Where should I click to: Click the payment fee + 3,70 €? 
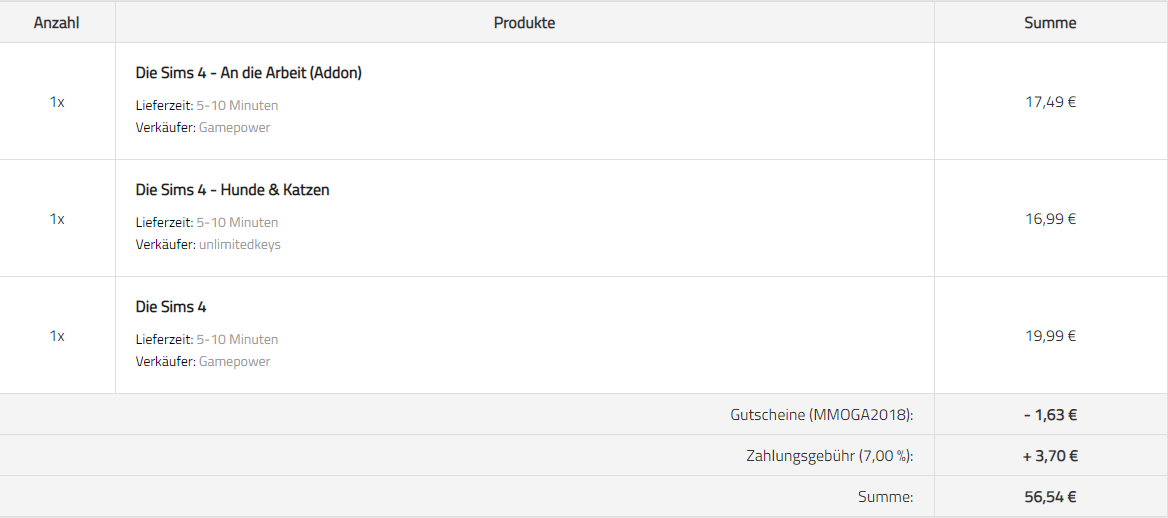click(x=1050, y=456)
